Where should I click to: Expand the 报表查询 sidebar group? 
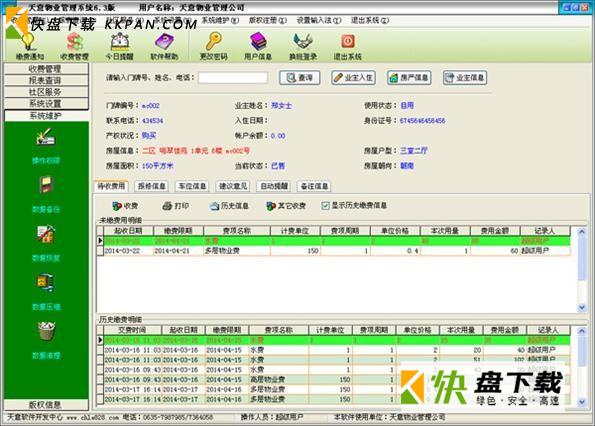click(x=46, y=80)
